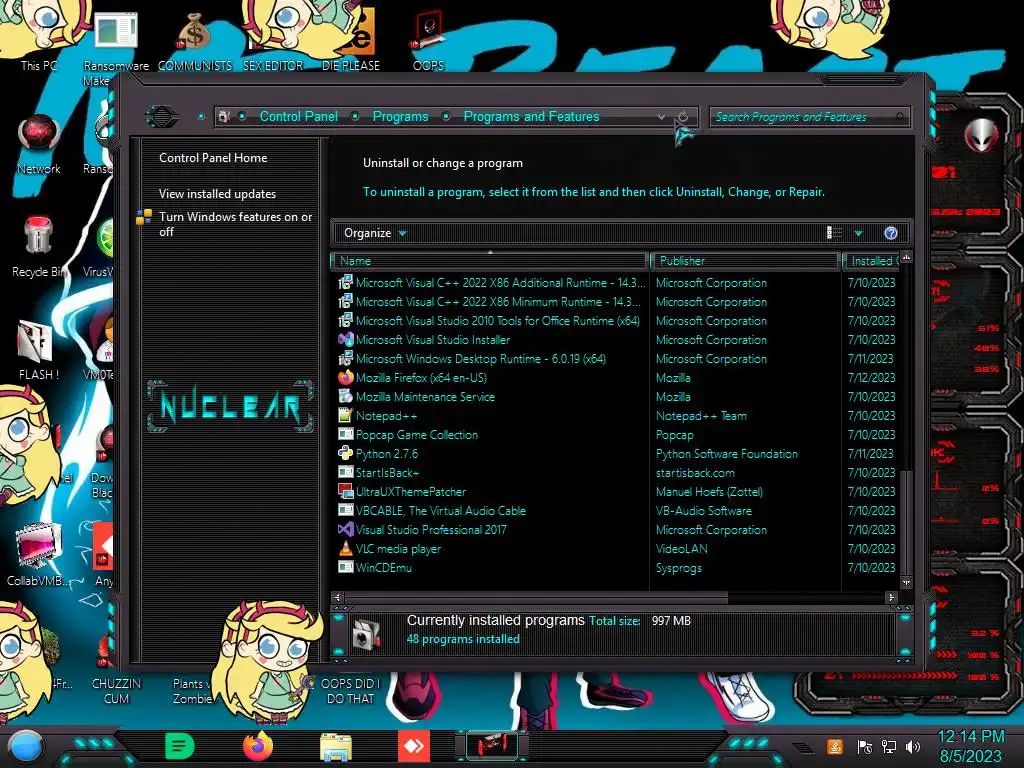
Task: Click the Control Panel breadcrumb
Action: click(298, 116)
